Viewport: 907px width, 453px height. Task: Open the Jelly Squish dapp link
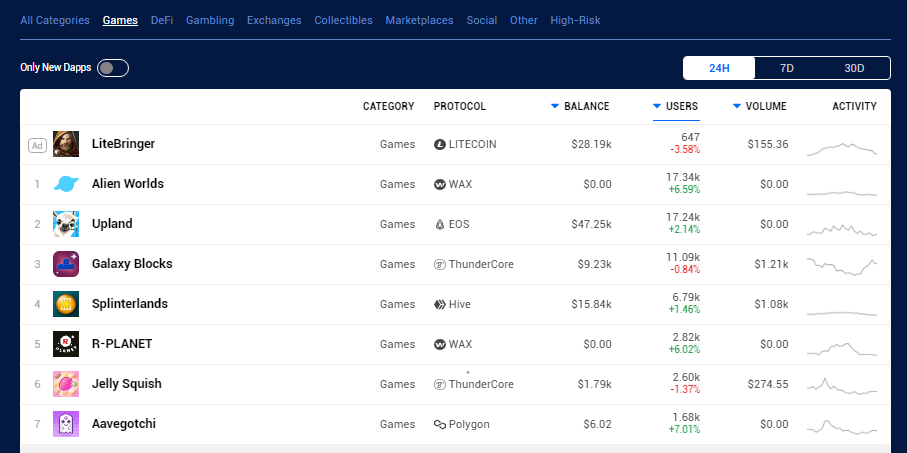pos(127,383)
